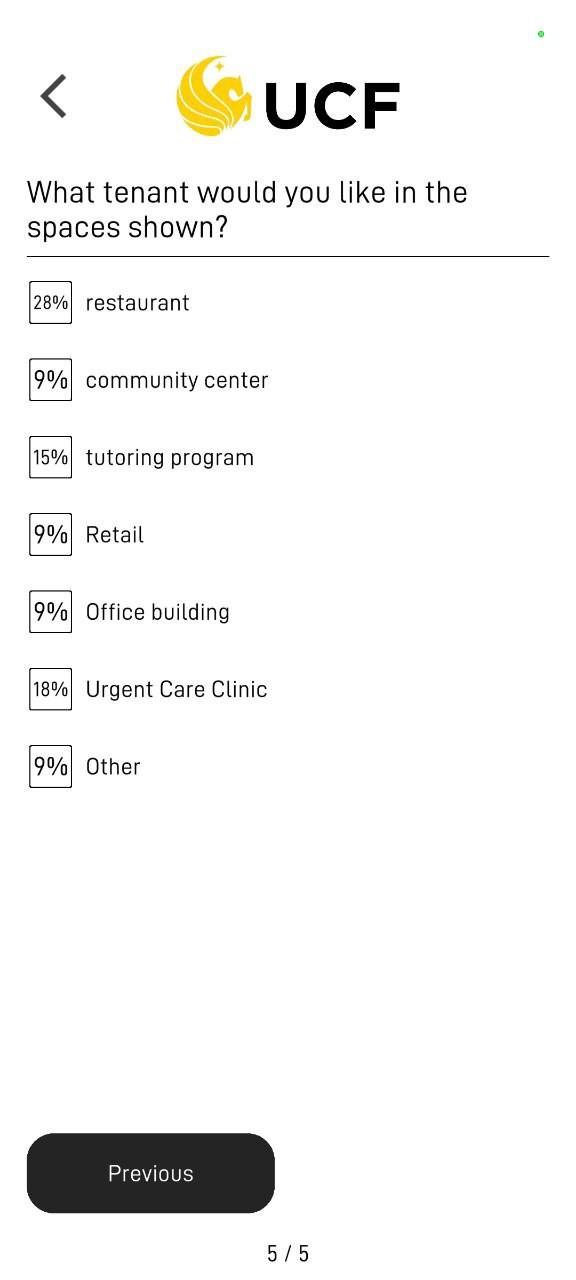This screenshot has width=576, height=1280.
Task: Click the Urgent Care Clinic label
Action: coord(177,689)
